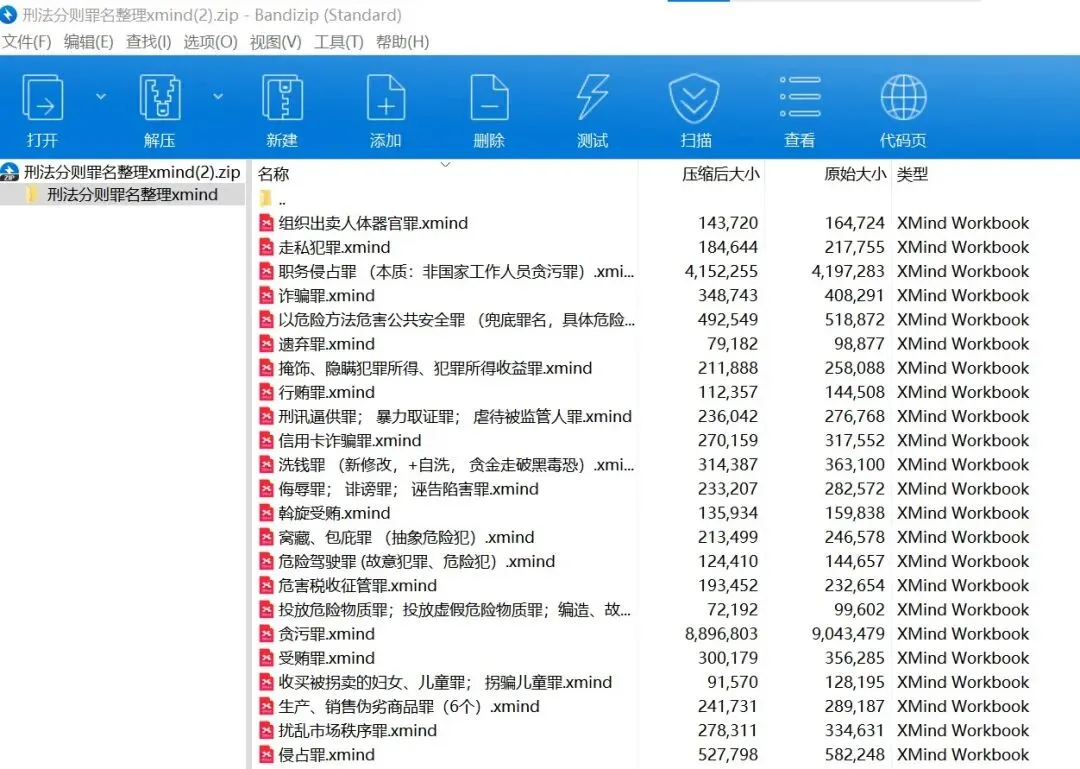1080x769 pixels.
Task: Click the icon of 走私犯罪.xmind
Action: pyautogui.click(x=267, y=247)
